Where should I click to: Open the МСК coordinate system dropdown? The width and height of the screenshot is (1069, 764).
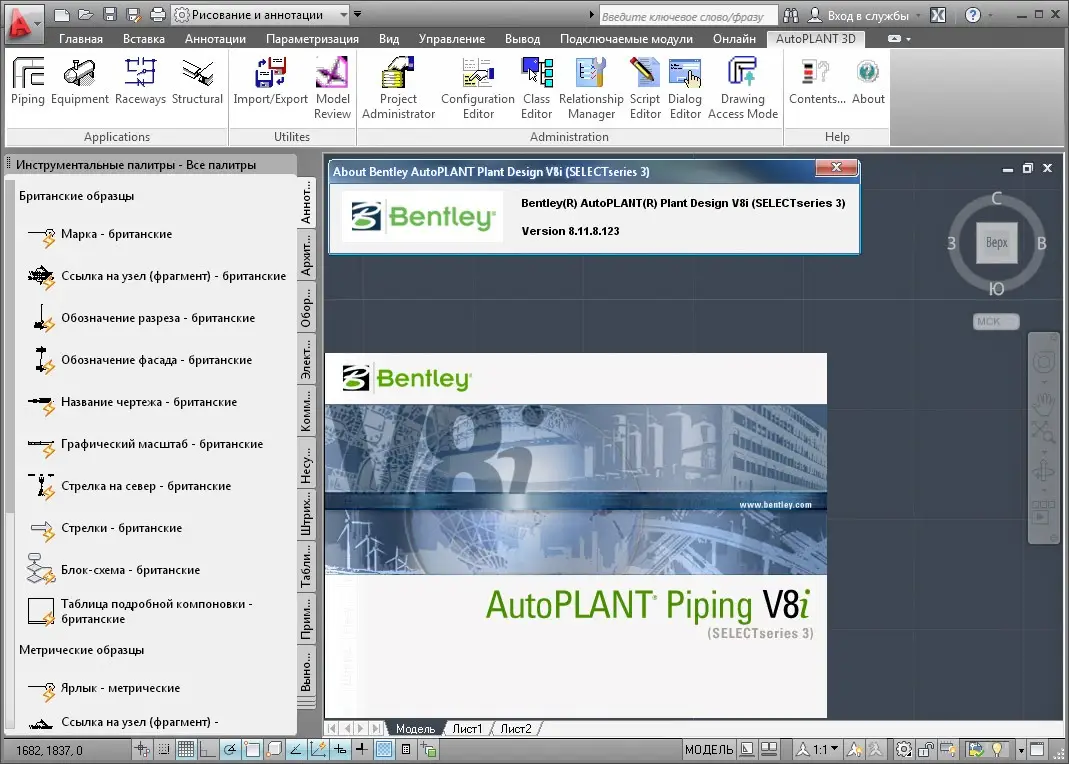[x=996, y=322]
